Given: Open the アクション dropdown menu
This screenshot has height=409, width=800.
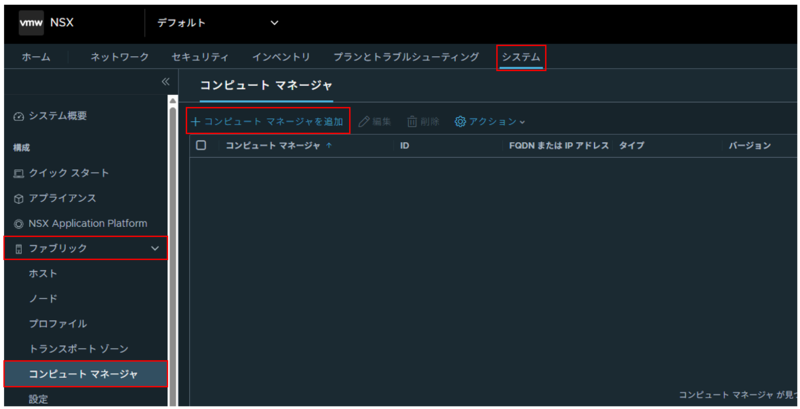Looking at the screenshot, I should (490, 121).
